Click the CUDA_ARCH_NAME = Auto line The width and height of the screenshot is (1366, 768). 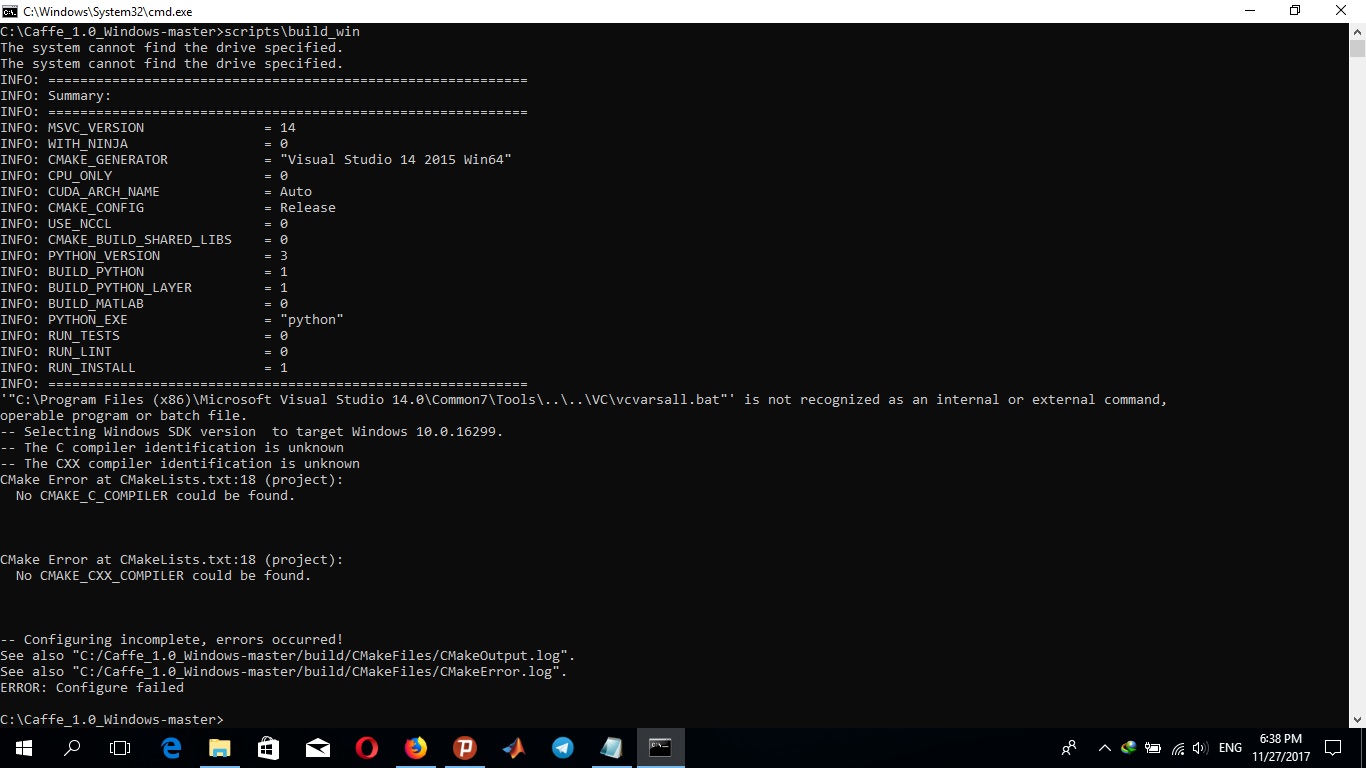pyautogui.click(x=156, y=192)
